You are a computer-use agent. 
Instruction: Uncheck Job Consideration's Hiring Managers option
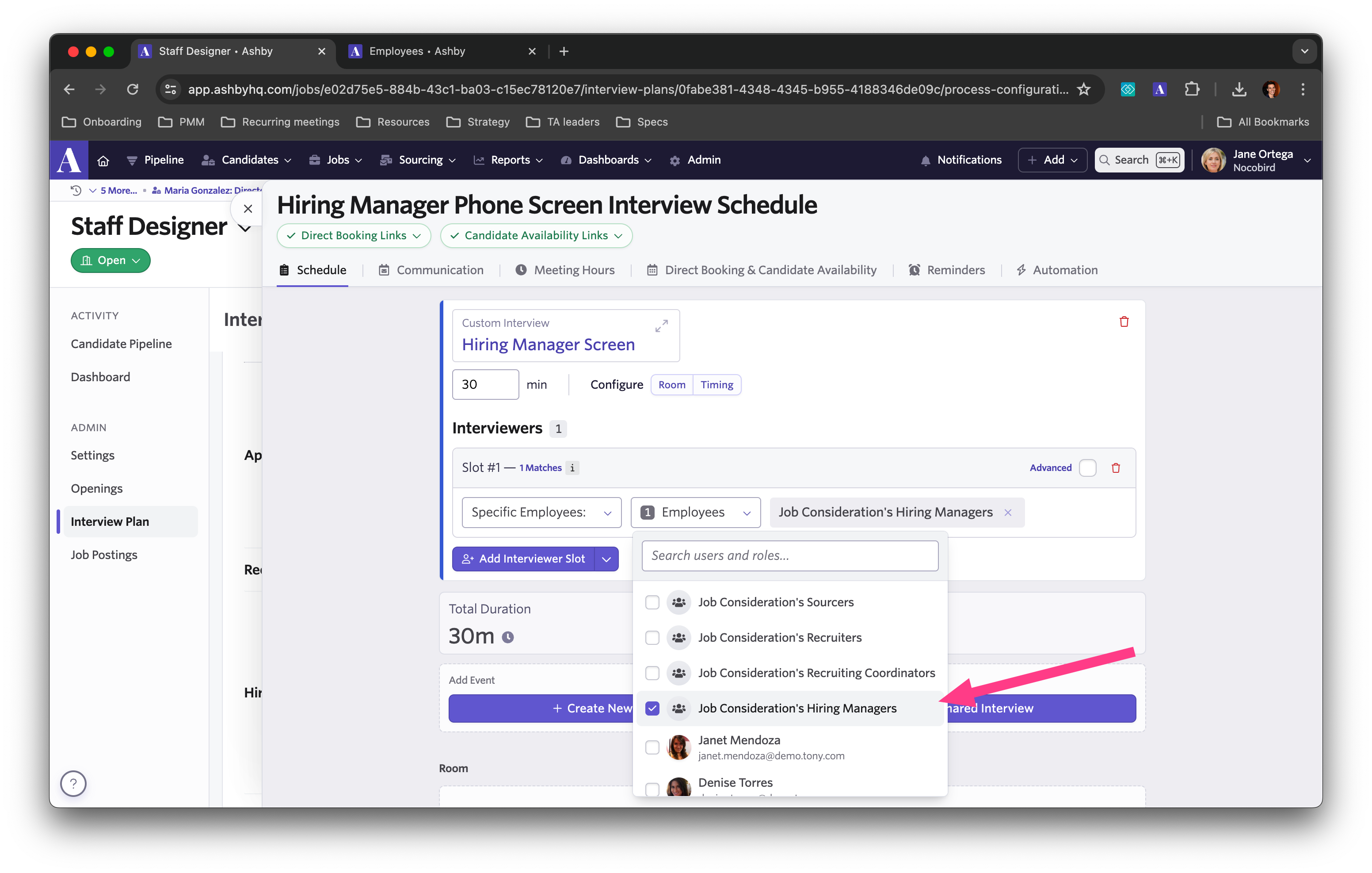tap(652, 708)
